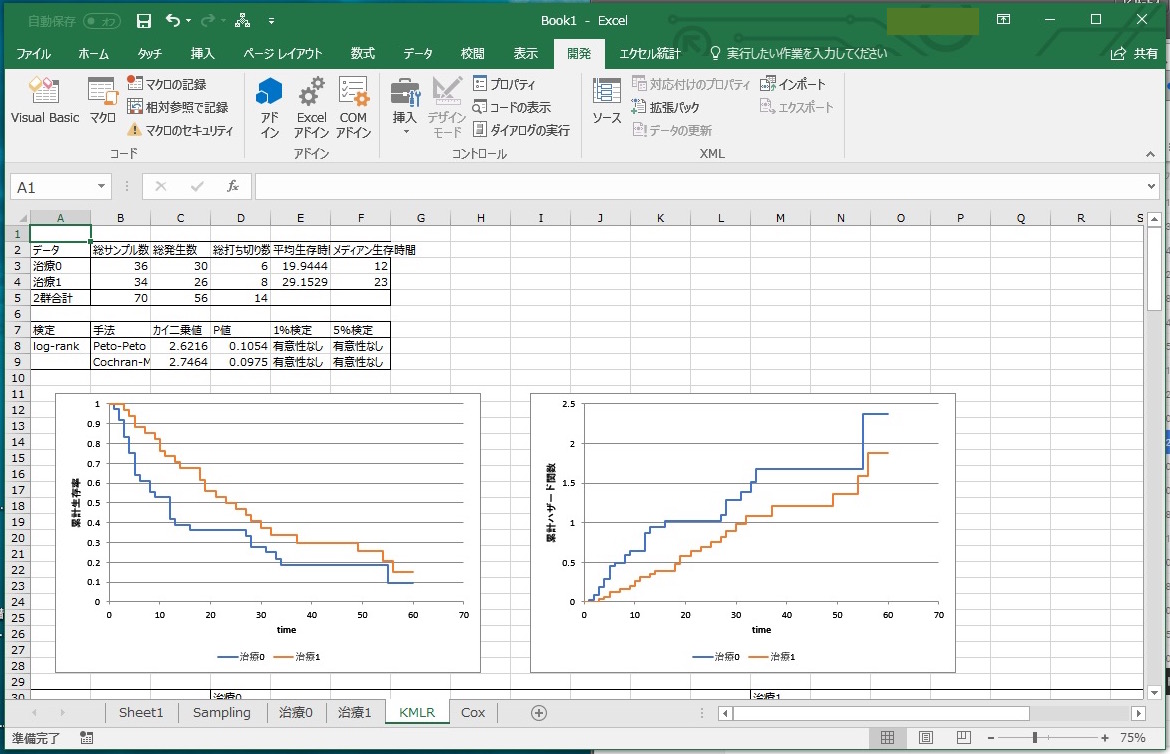Open マクロのセキュリティ settings
The image size is (1170, 754).
[186, 128]
